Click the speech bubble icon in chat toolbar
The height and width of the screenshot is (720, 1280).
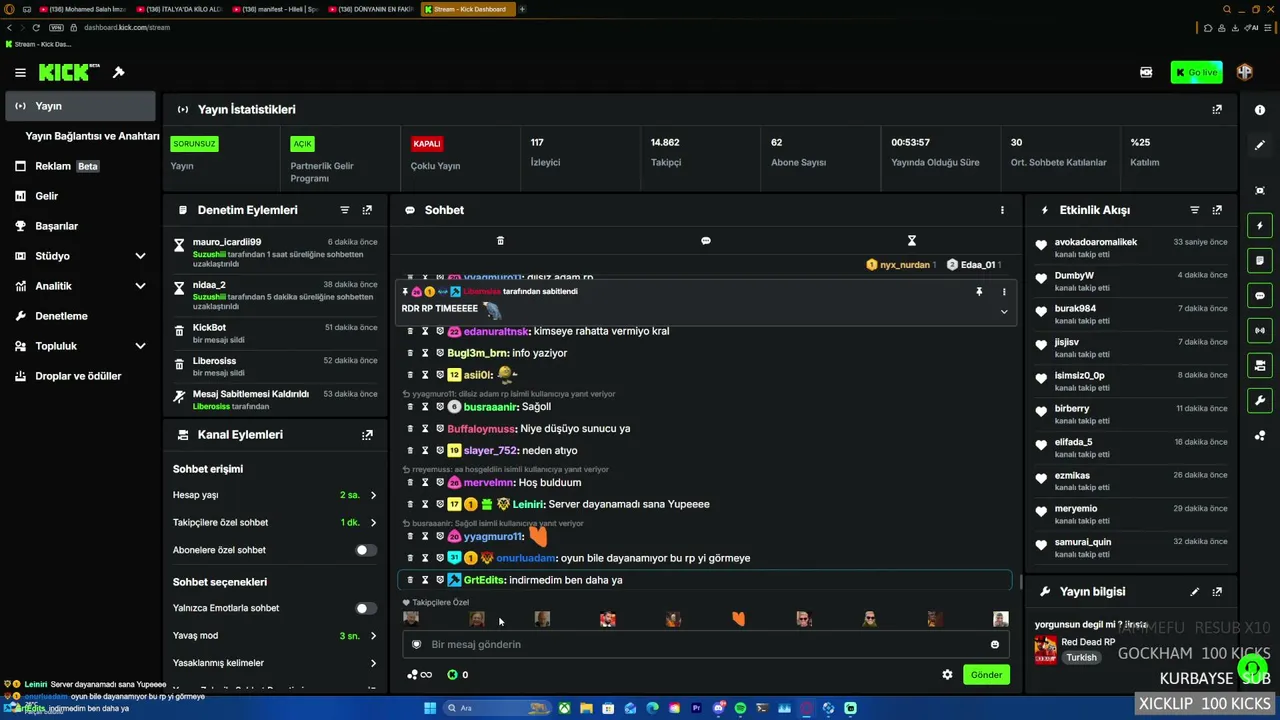706,241
